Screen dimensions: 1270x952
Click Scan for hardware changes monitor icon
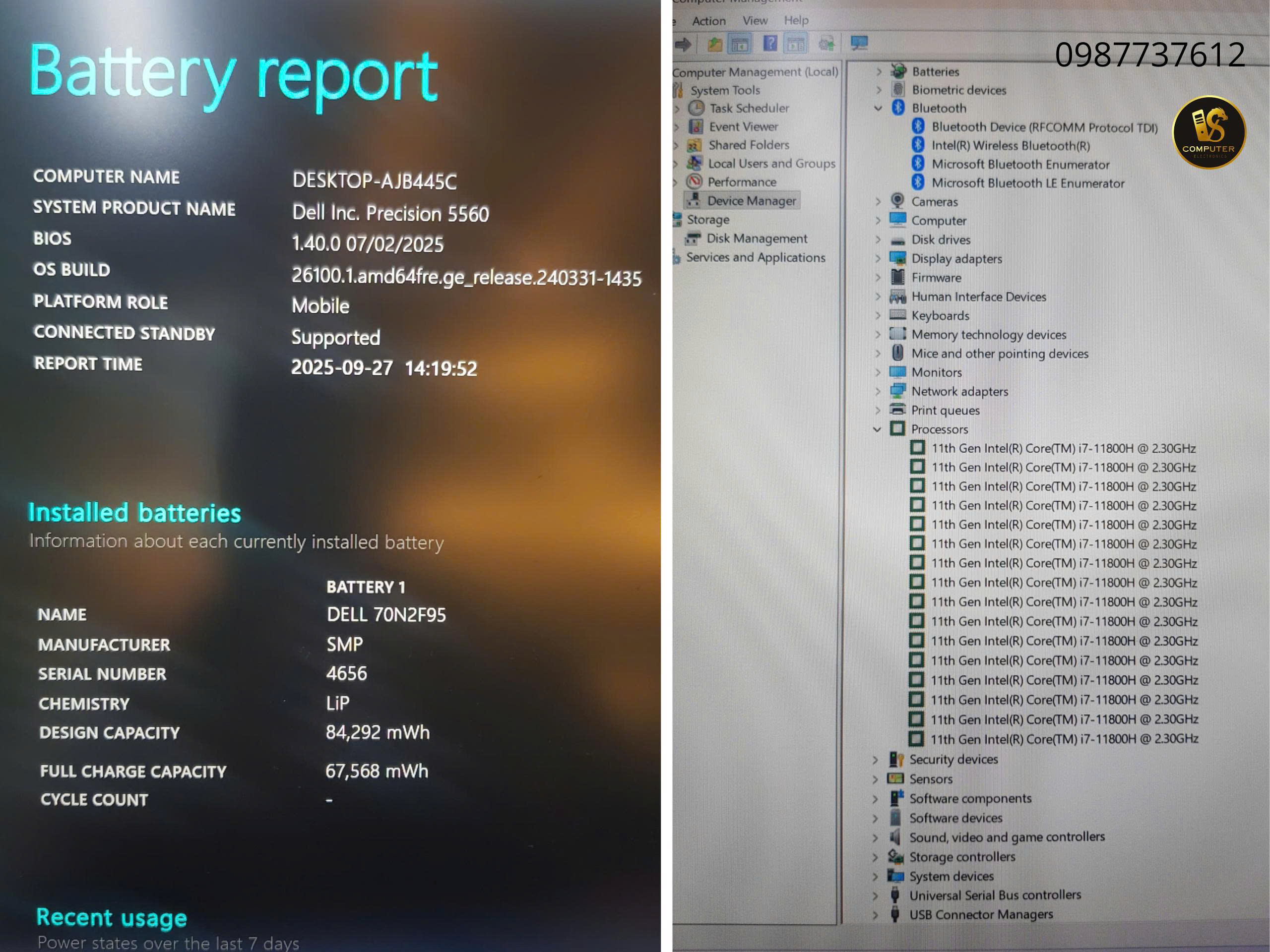[x=859, y=43]
